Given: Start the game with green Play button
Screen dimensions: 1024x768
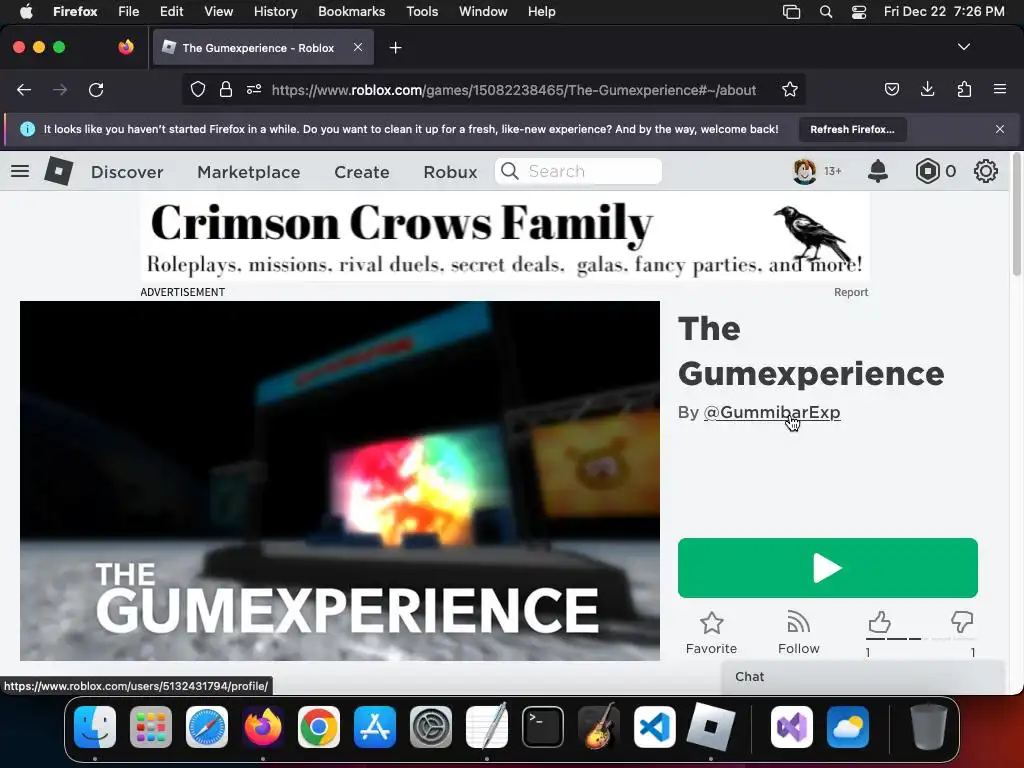Looking at the screenshot, I should coord(827,568).
